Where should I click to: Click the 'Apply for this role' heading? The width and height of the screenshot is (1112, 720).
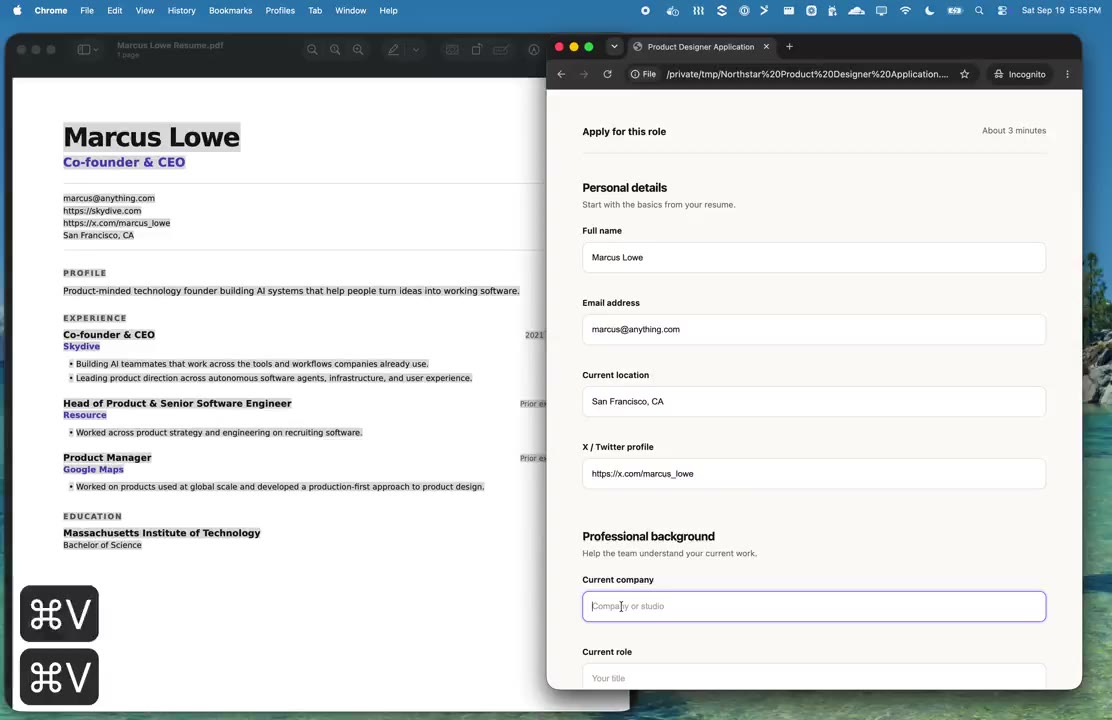(624, 131)
